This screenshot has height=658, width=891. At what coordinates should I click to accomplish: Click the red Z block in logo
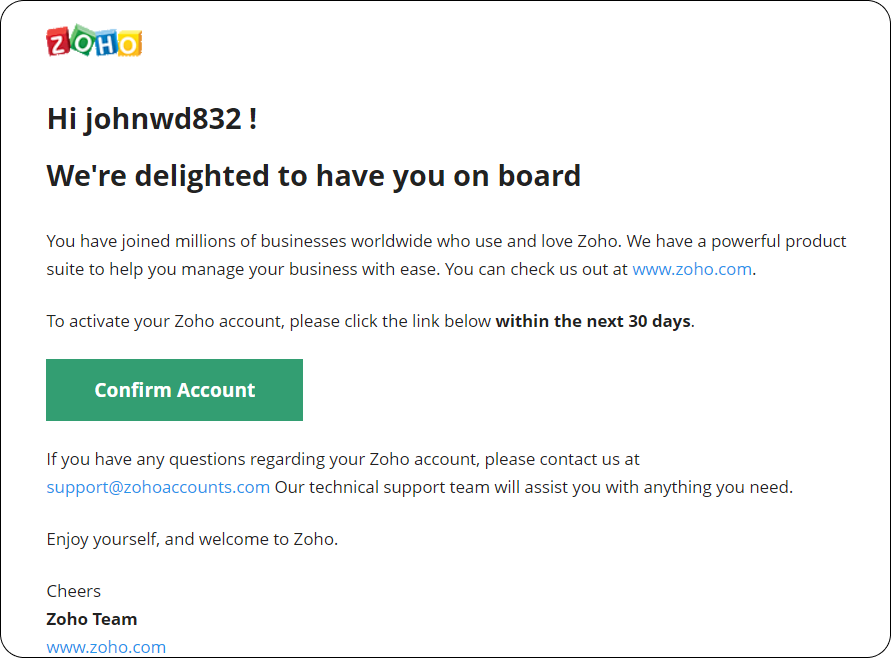click(x=58, y=43)
